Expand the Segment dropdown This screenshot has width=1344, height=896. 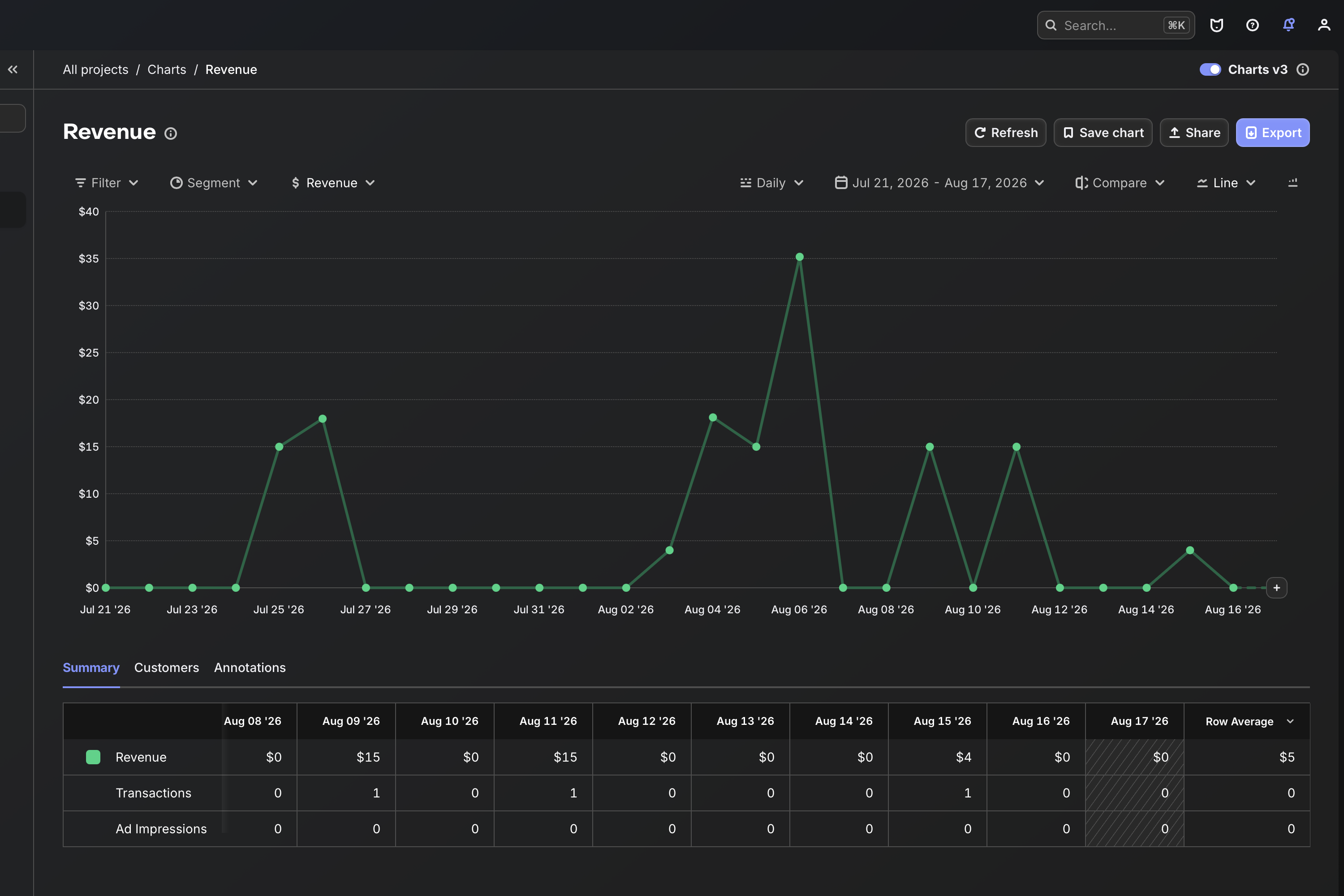point(214,183)
